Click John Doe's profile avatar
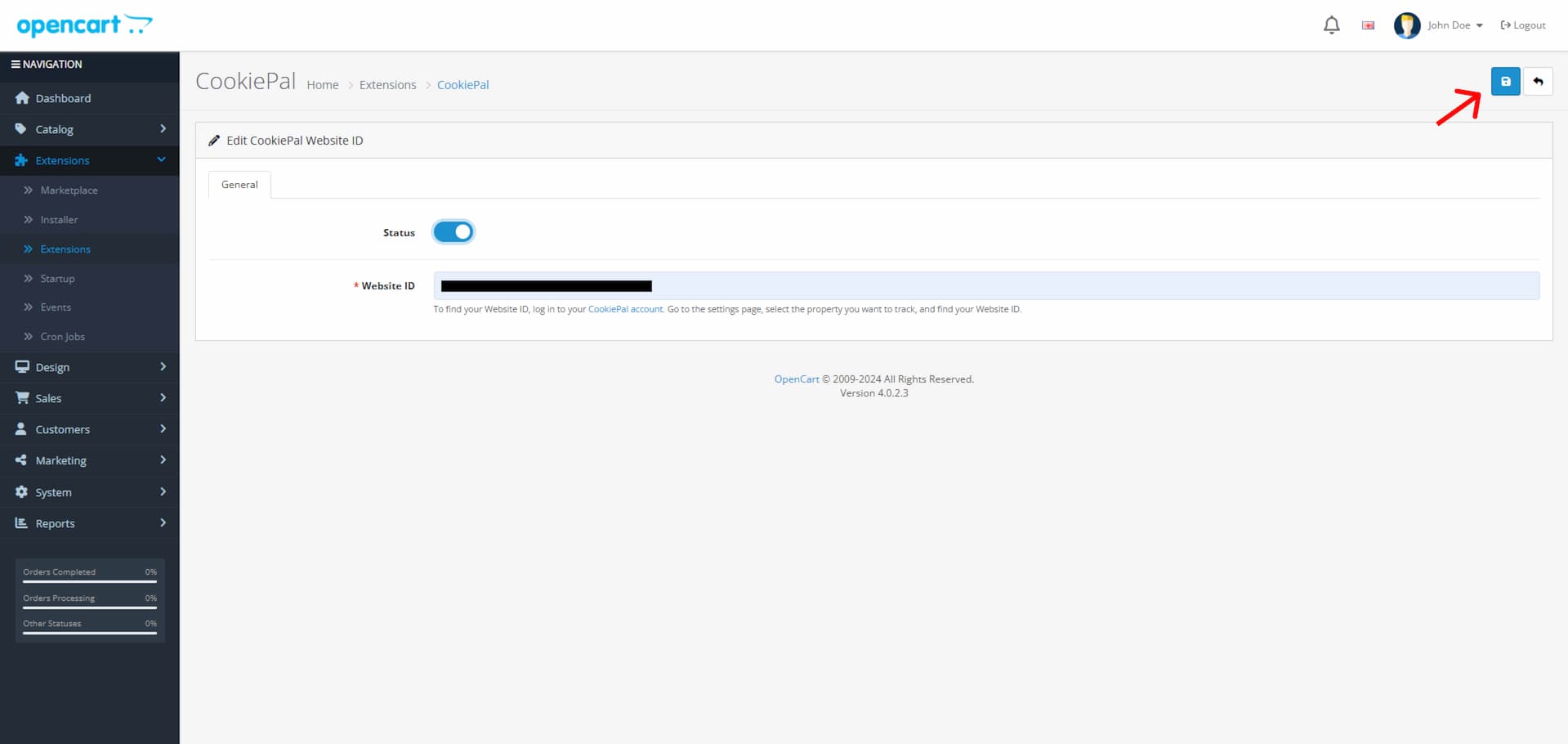Viewport: 1568px width, 744px height. [1406, 25]
